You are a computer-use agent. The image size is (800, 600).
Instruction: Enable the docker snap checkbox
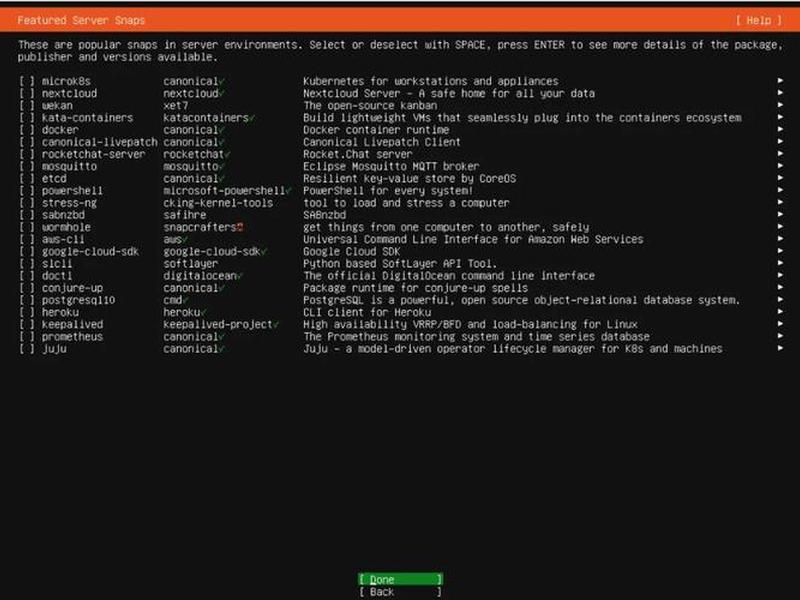[x=27, y=130]
